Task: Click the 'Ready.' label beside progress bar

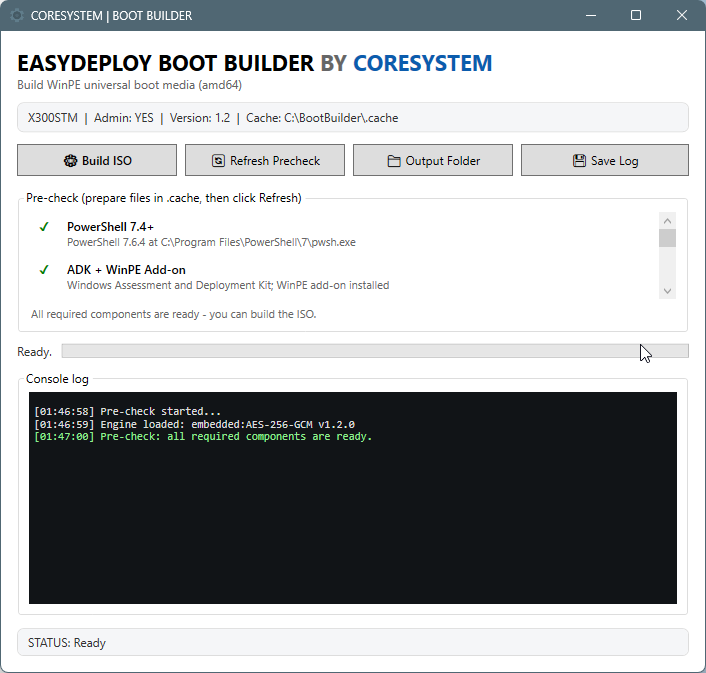Action: 34,352
